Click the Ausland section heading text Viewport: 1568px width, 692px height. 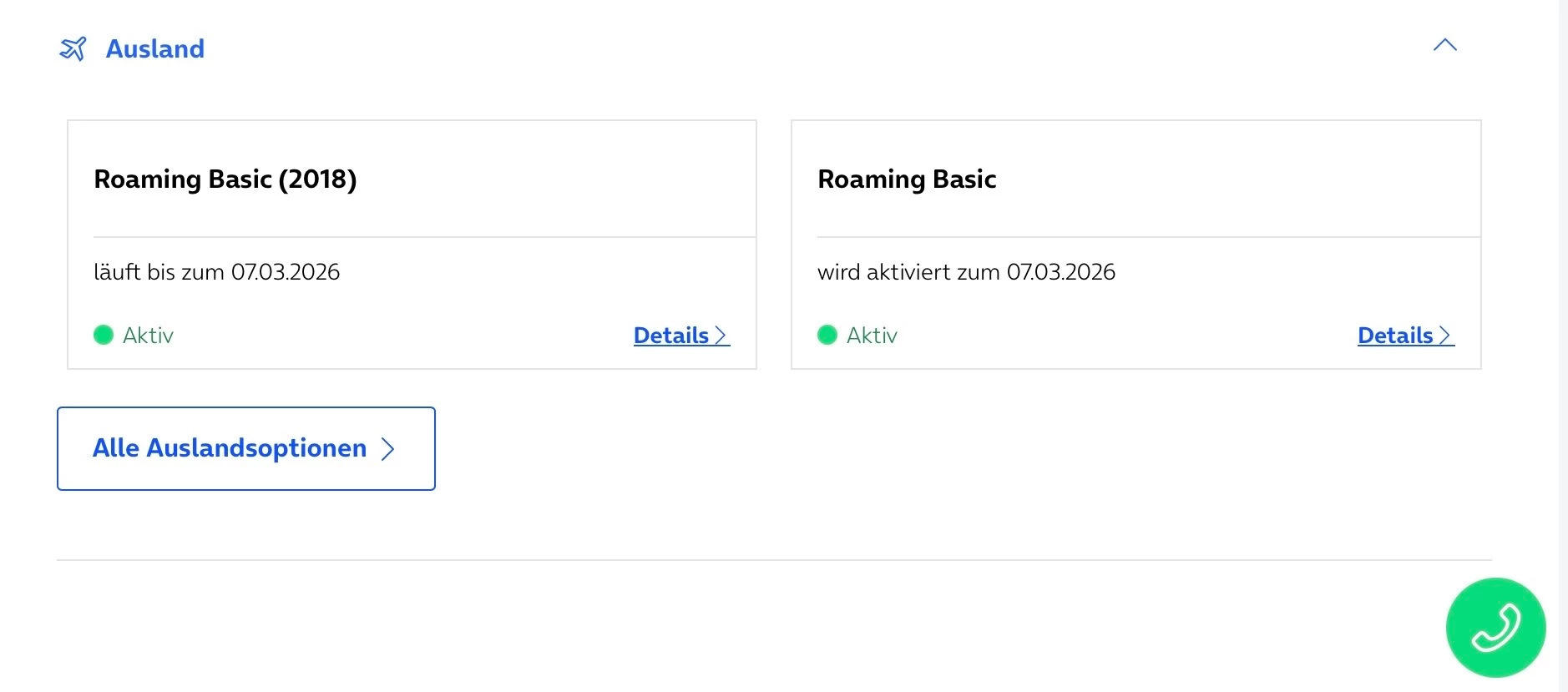pyautogui.click(x=155, y=49)
